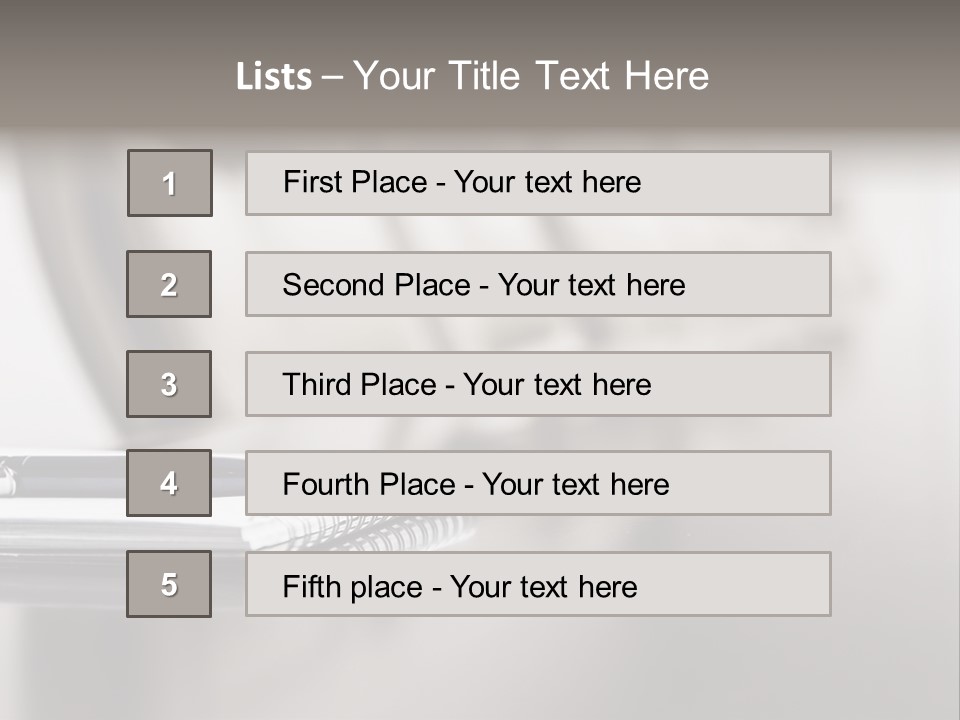960x720 pixels.
Task: Click the spiral notebook in background image
Action: pos(400,530)
